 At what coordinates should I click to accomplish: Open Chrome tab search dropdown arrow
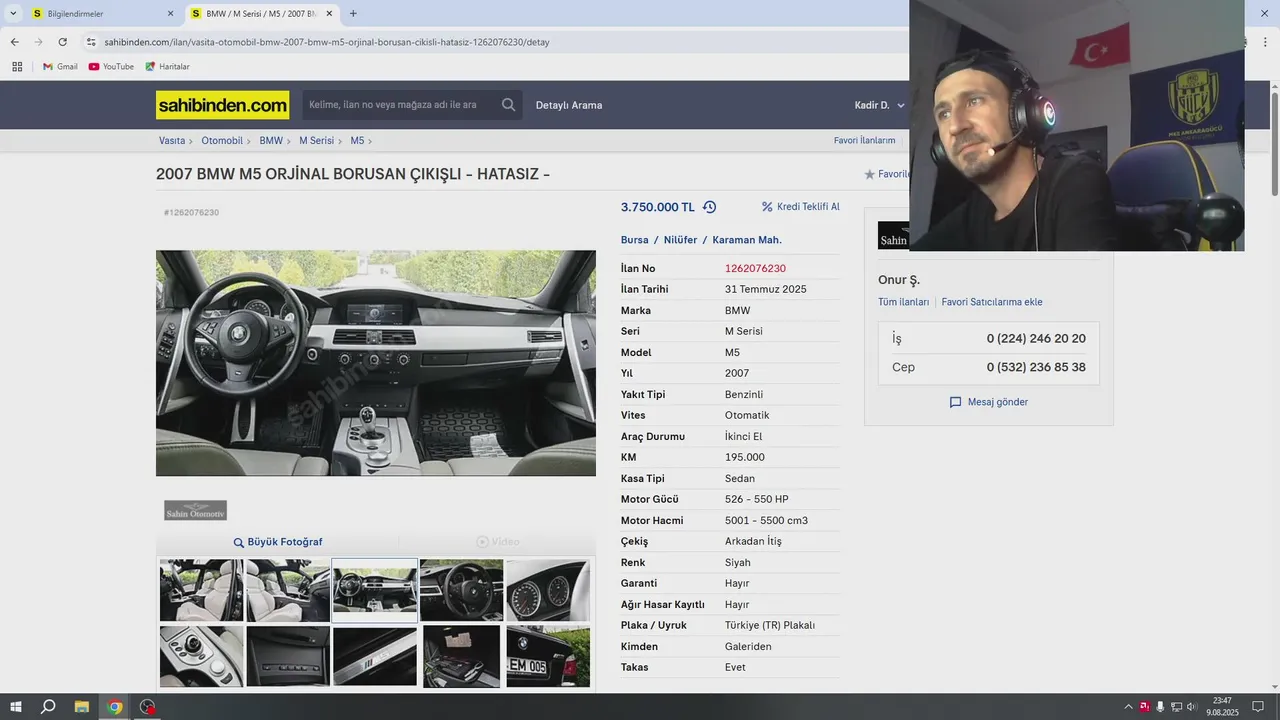click(13, 14)
